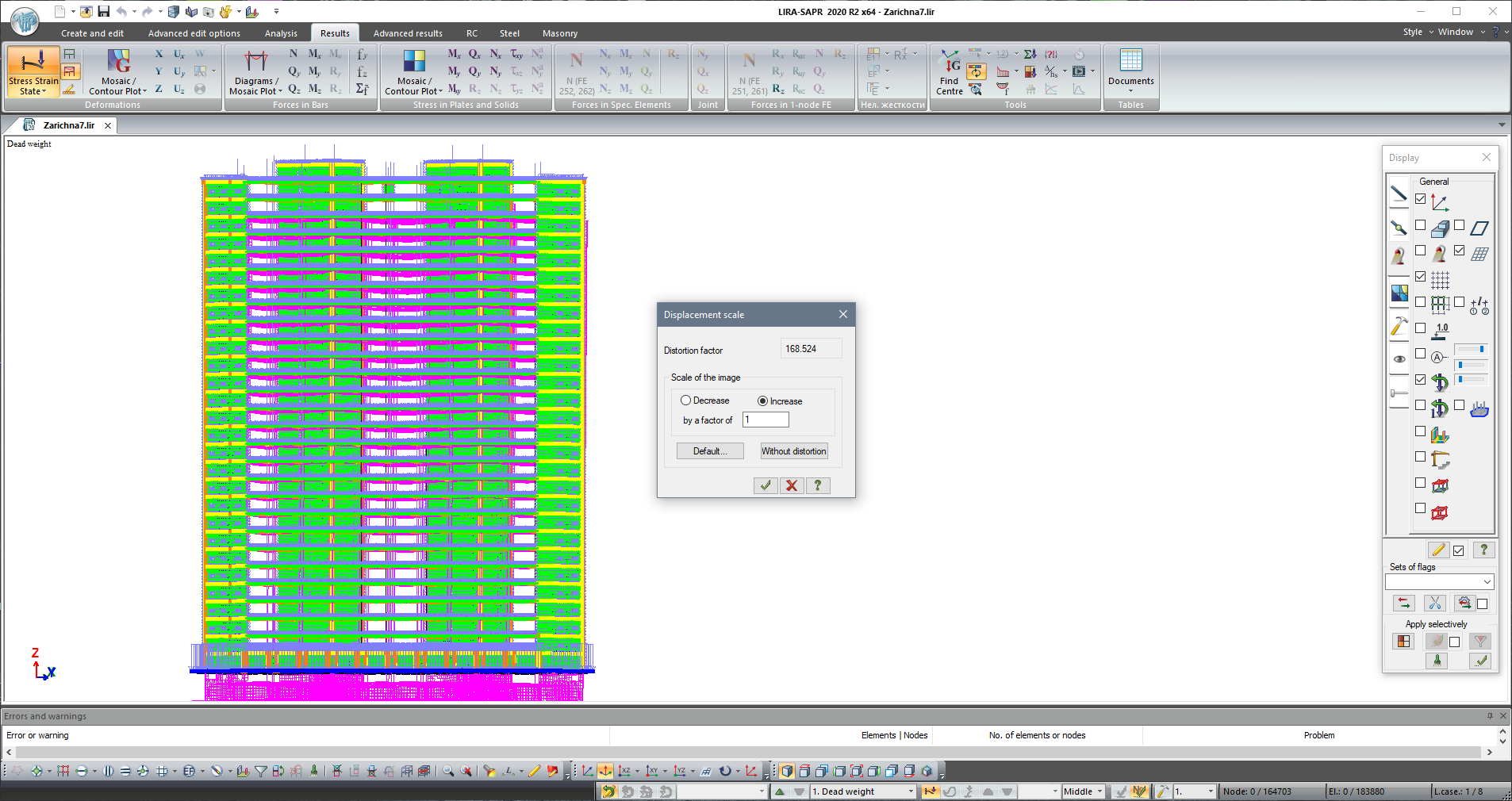The width and height of the screenshot is (1512, 801).
Task: Click the Stress Strain State icon
Action: coord(33,63)
